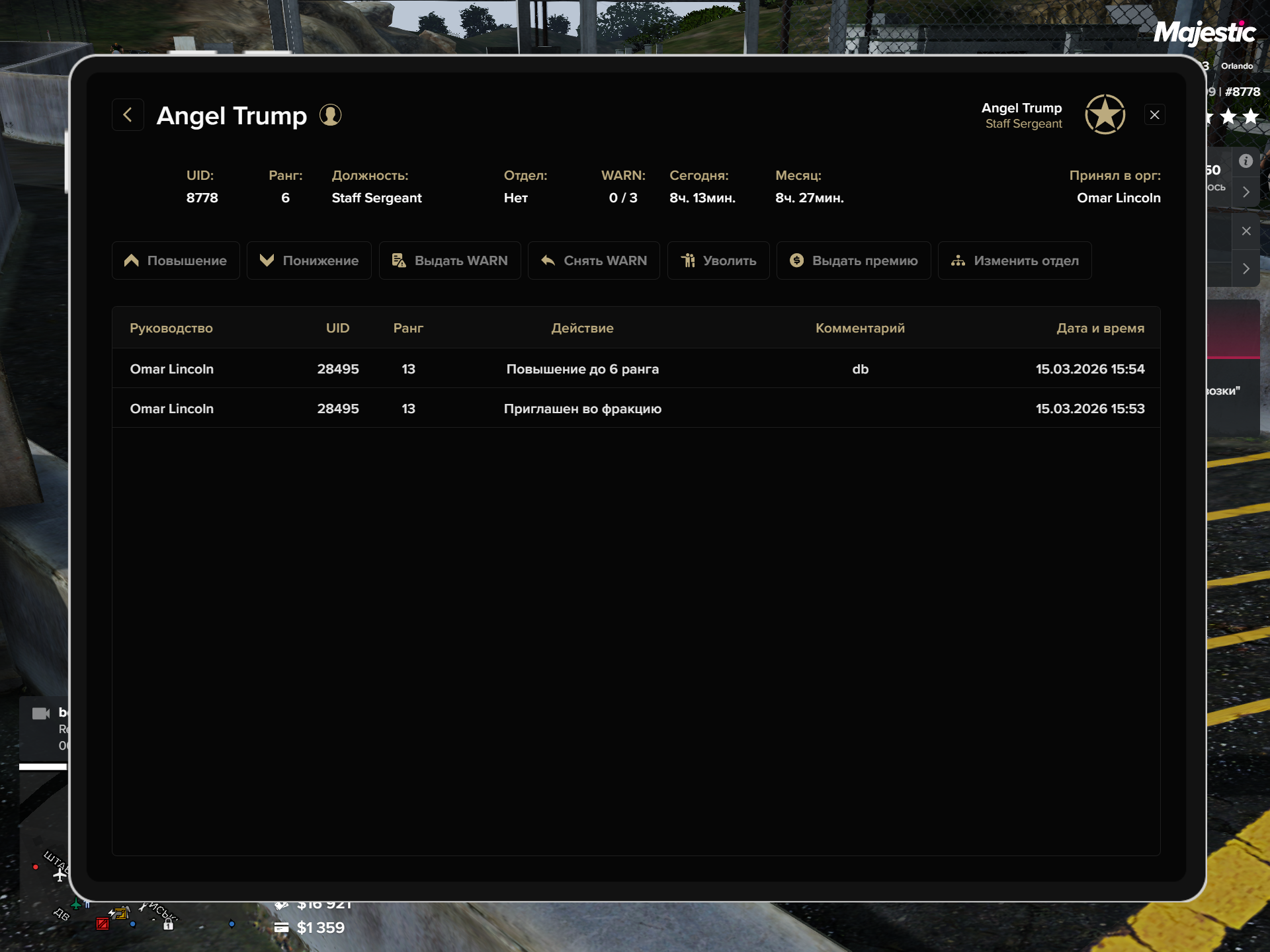Click the Повышение promote button
1270x952 pixels.
point(176,260)
